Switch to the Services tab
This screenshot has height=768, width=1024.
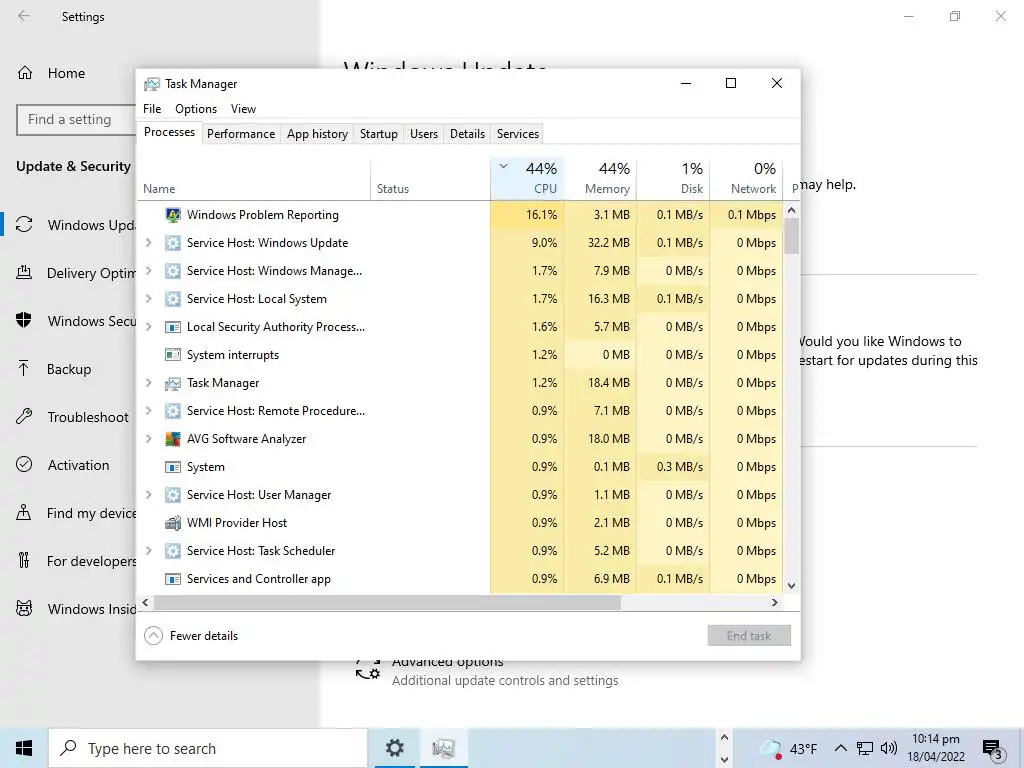[x=518, y=134]
